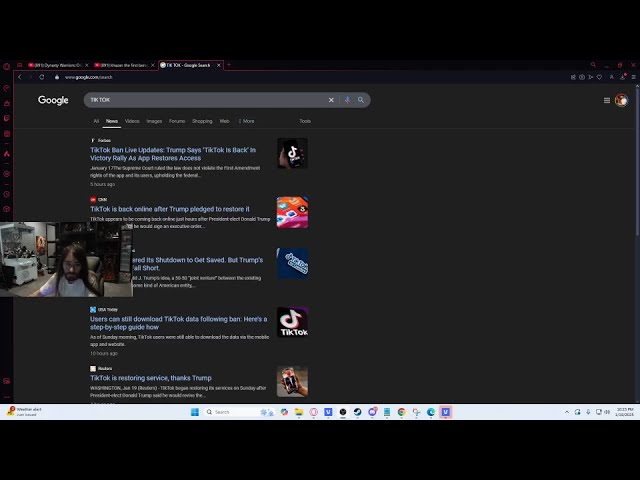Viewport: 640px width, 480px height.
Task: Open CNN's TikTok is back online article
Action: click(x=170, y=209)
